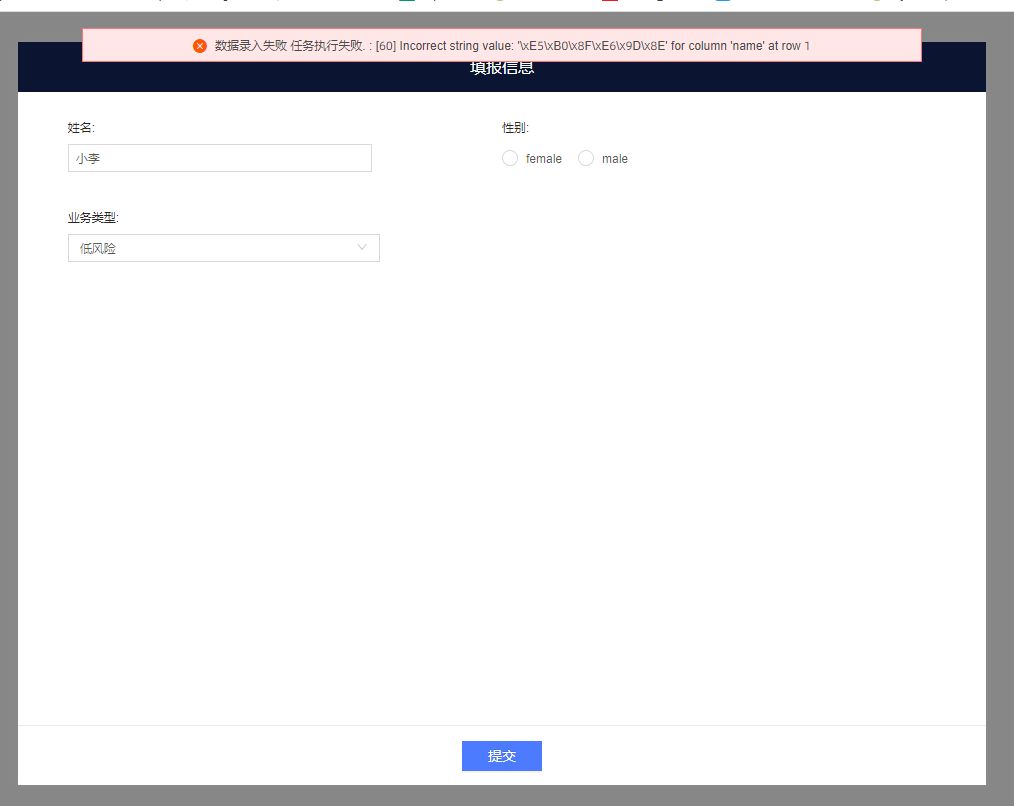
Task: Expand the dropdown using its chevron arrow
Action: tap(362, 248)
